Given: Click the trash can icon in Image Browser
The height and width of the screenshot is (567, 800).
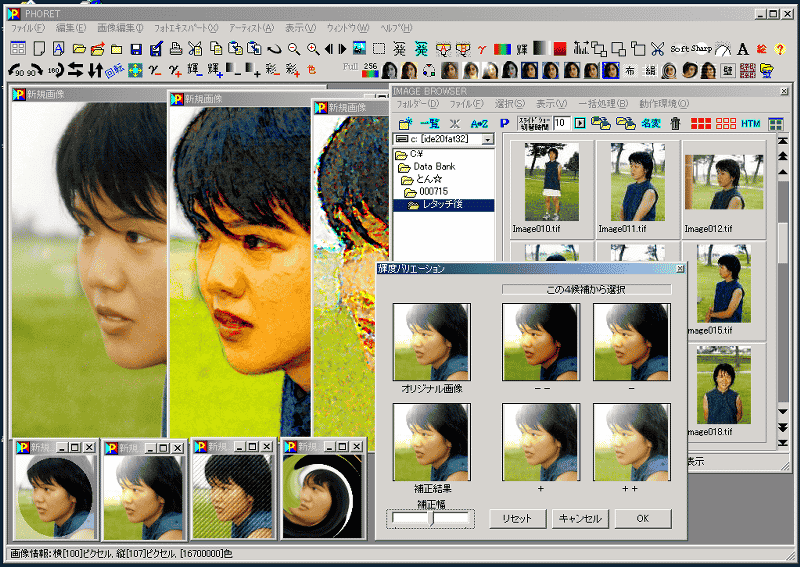Looking at the screenshot, I should (x=676, y=123).
